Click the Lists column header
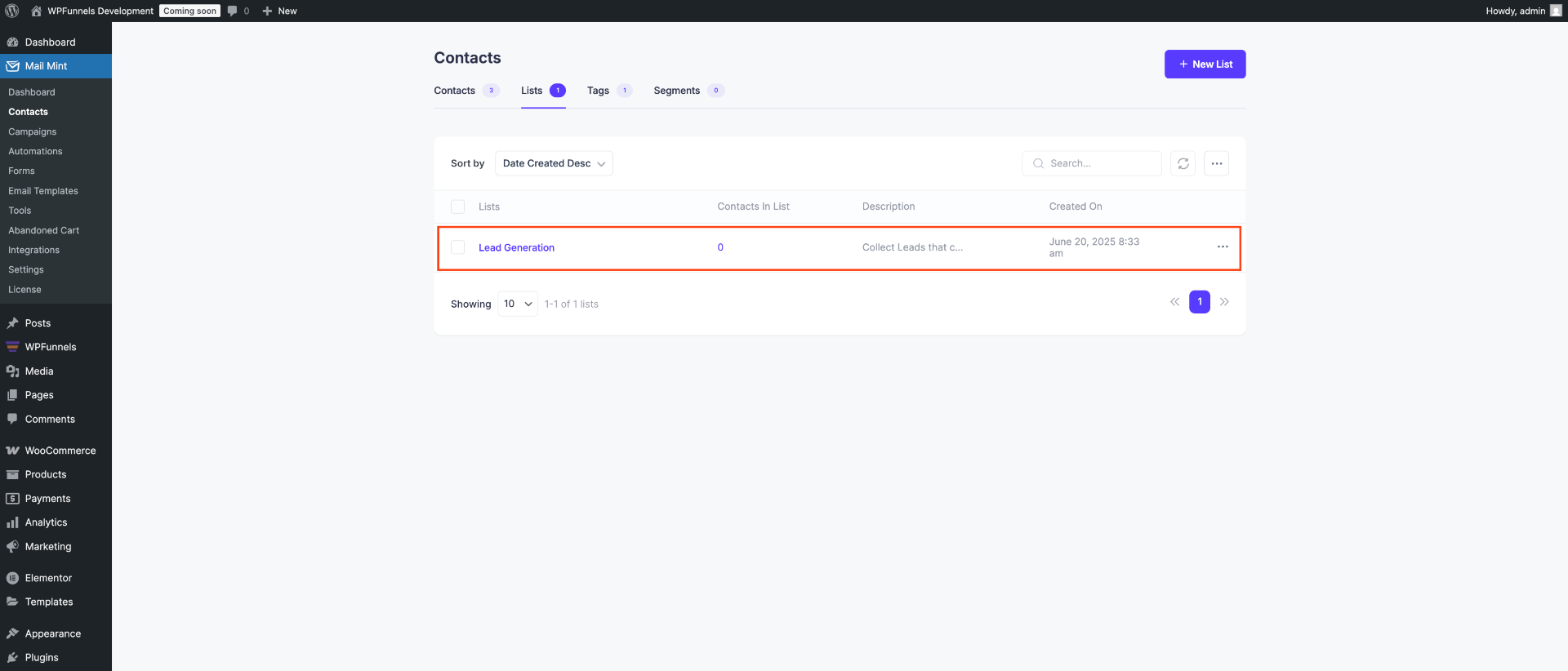This screenshot has width=1568, height=671. tap(489, 207)
